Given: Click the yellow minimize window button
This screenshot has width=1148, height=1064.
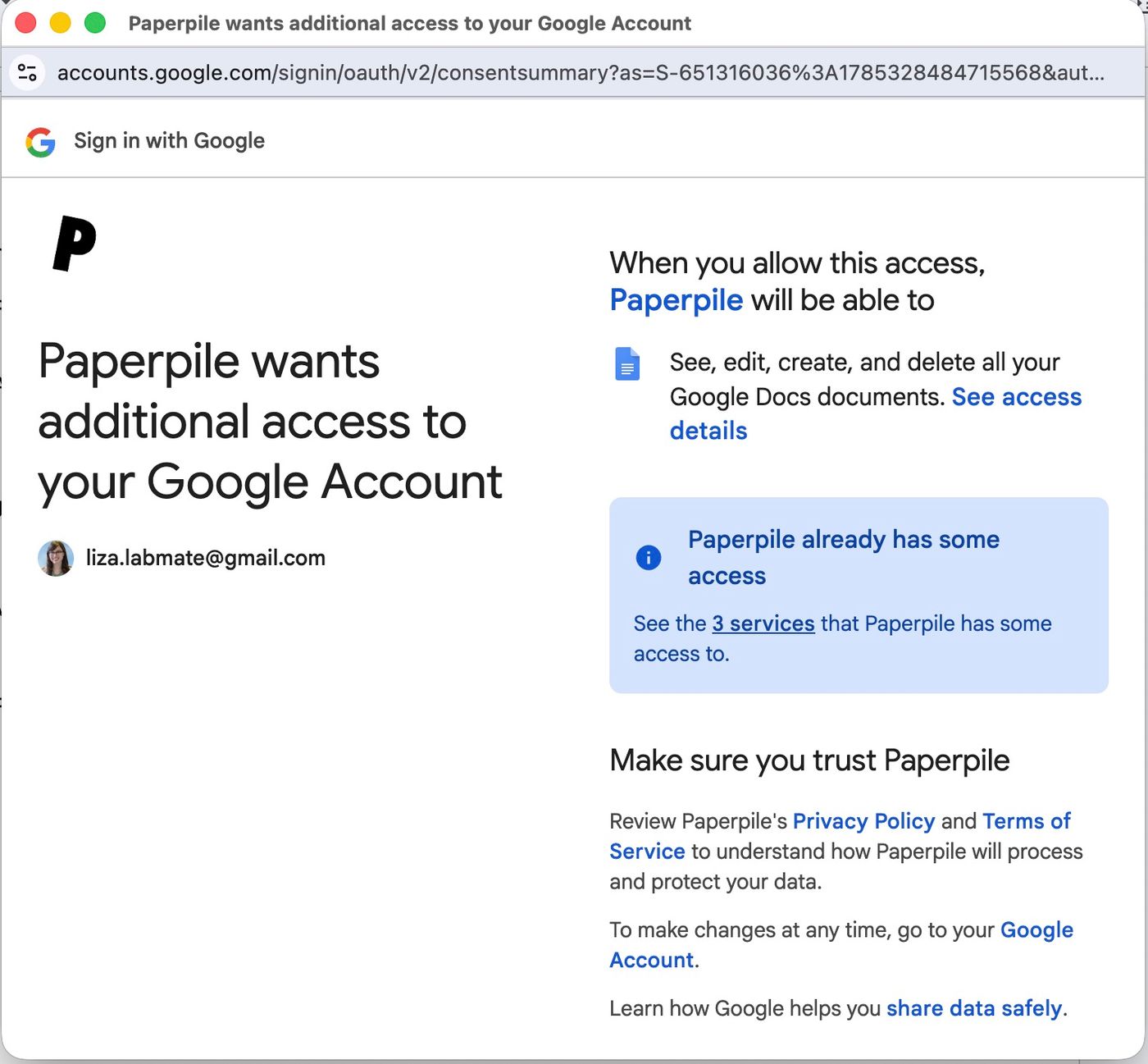Looking at the screenshot, I should tap(61, 23).
